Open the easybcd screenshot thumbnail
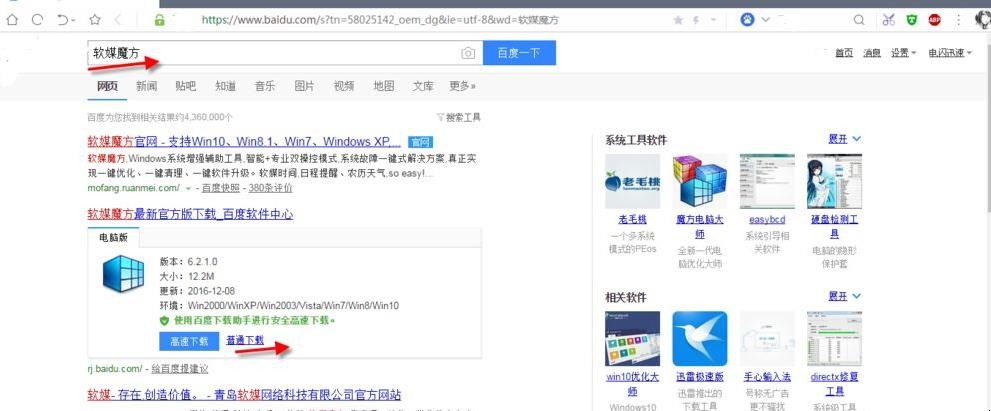The width and height of the screenshot is (991, 411). coord(767,181)
